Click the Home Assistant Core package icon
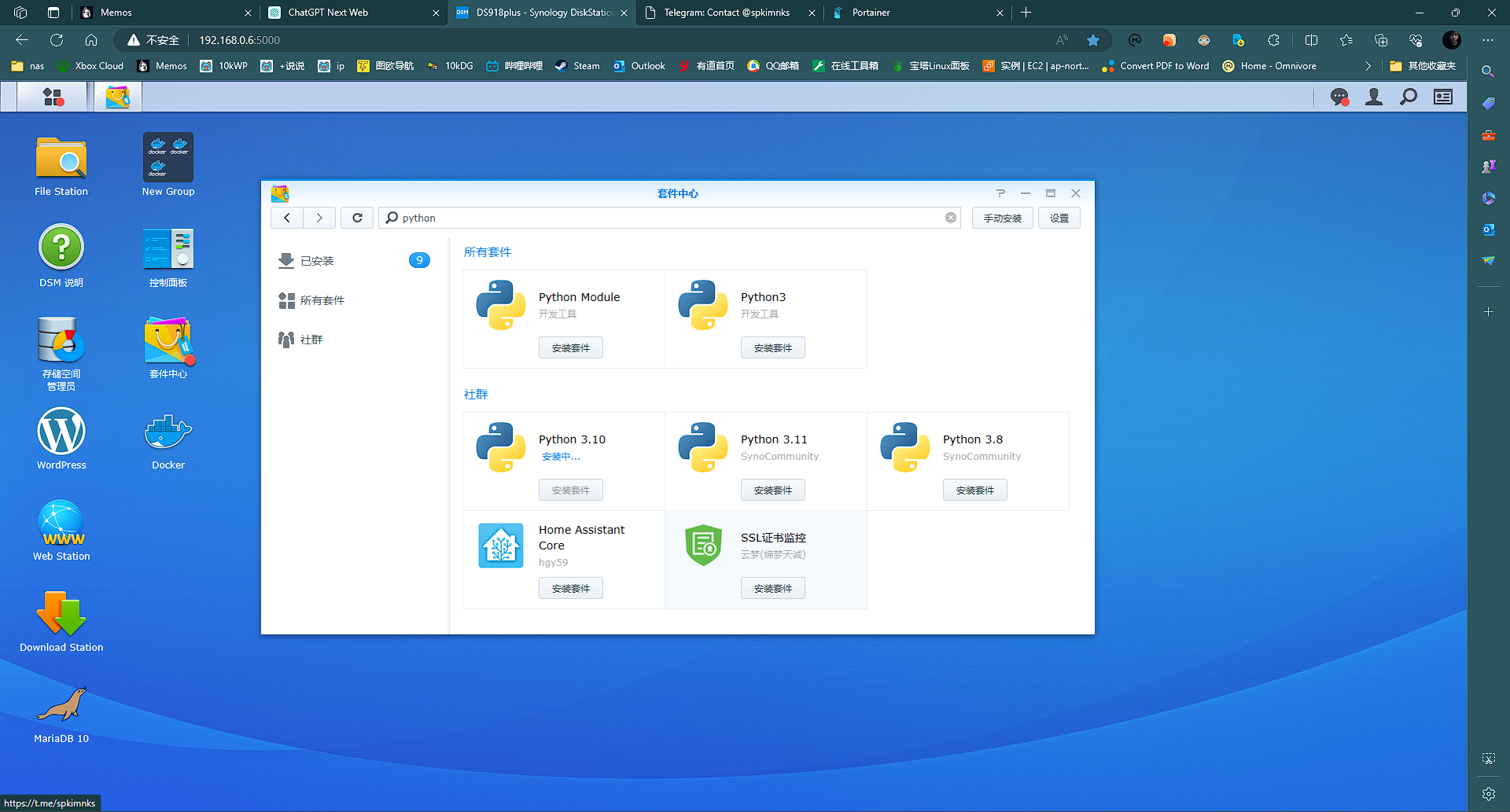The height and width of the screenshot is (812, 1510). pyautogui.click(x=501, y=546)
